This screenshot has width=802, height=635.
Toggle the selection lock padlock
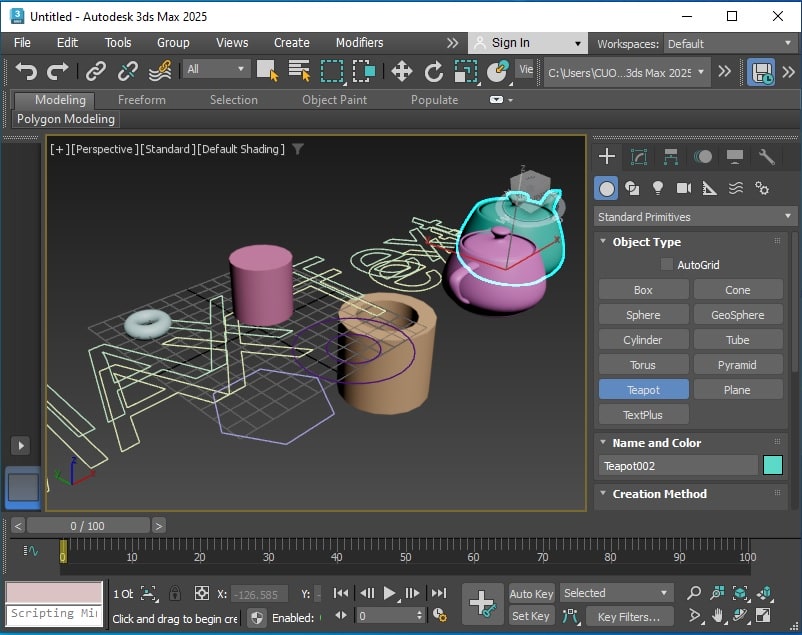coord(175,594)
